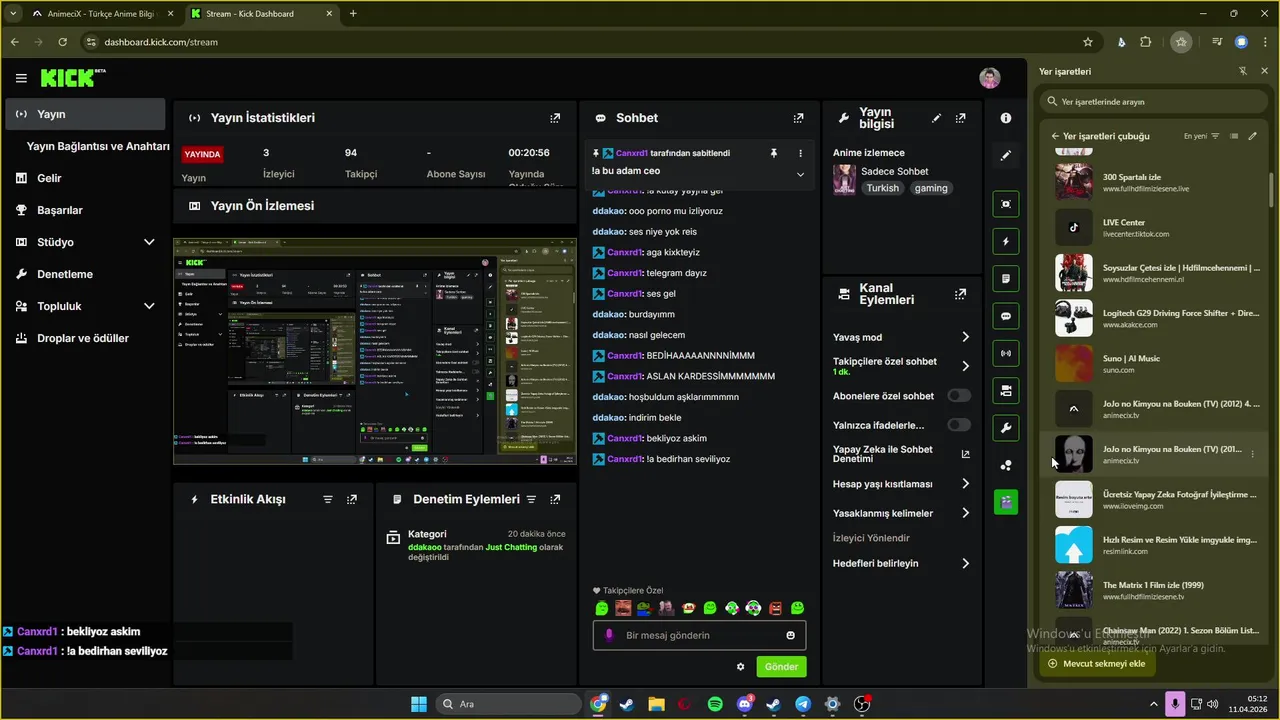Toggle the activity feed lightning widget icon
The height and width of the screenshot is (720, 1280).
1006,241
